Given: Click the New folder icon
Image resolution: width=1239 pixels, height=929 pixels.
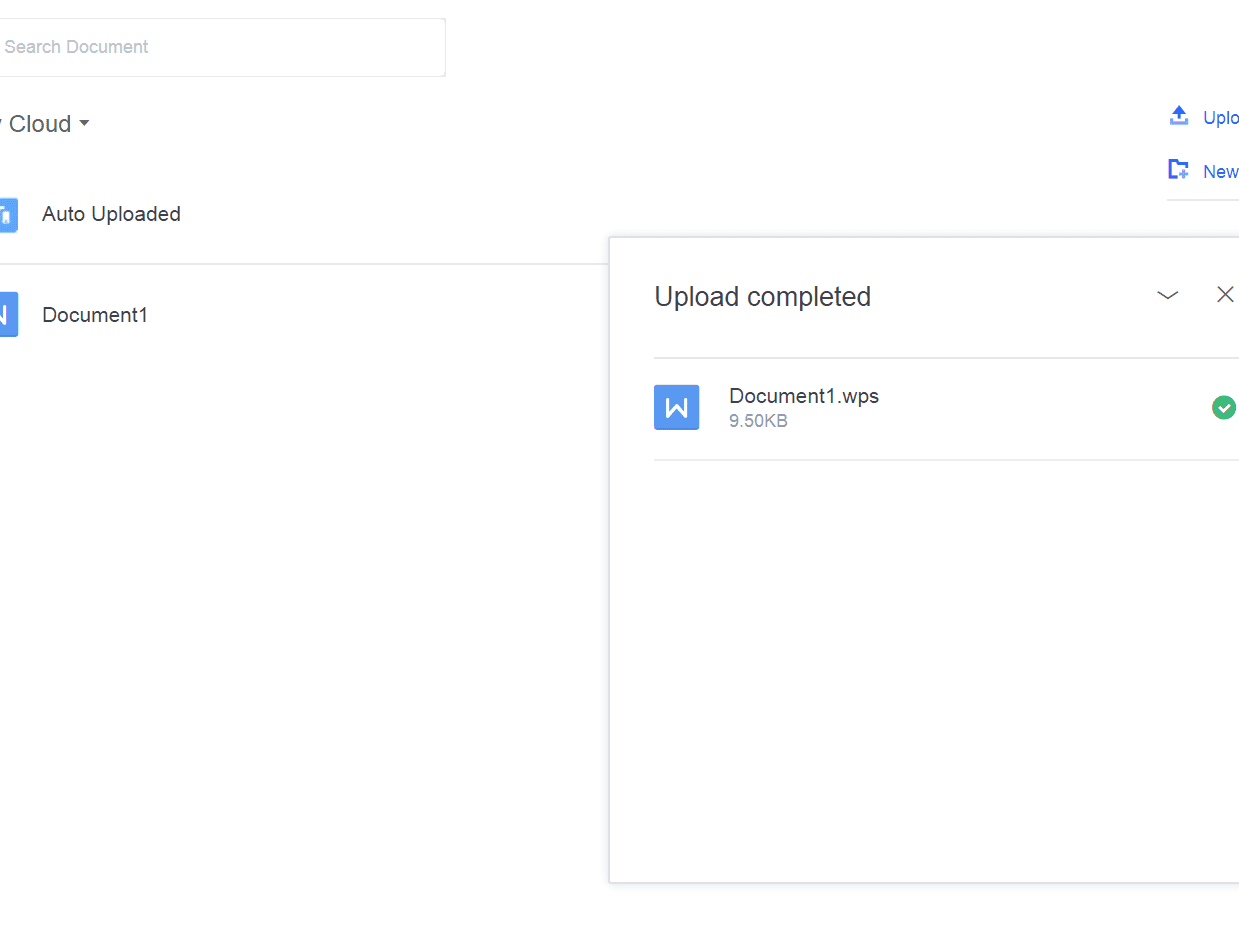Looking at the screenshot, I should coord(1179,170).
